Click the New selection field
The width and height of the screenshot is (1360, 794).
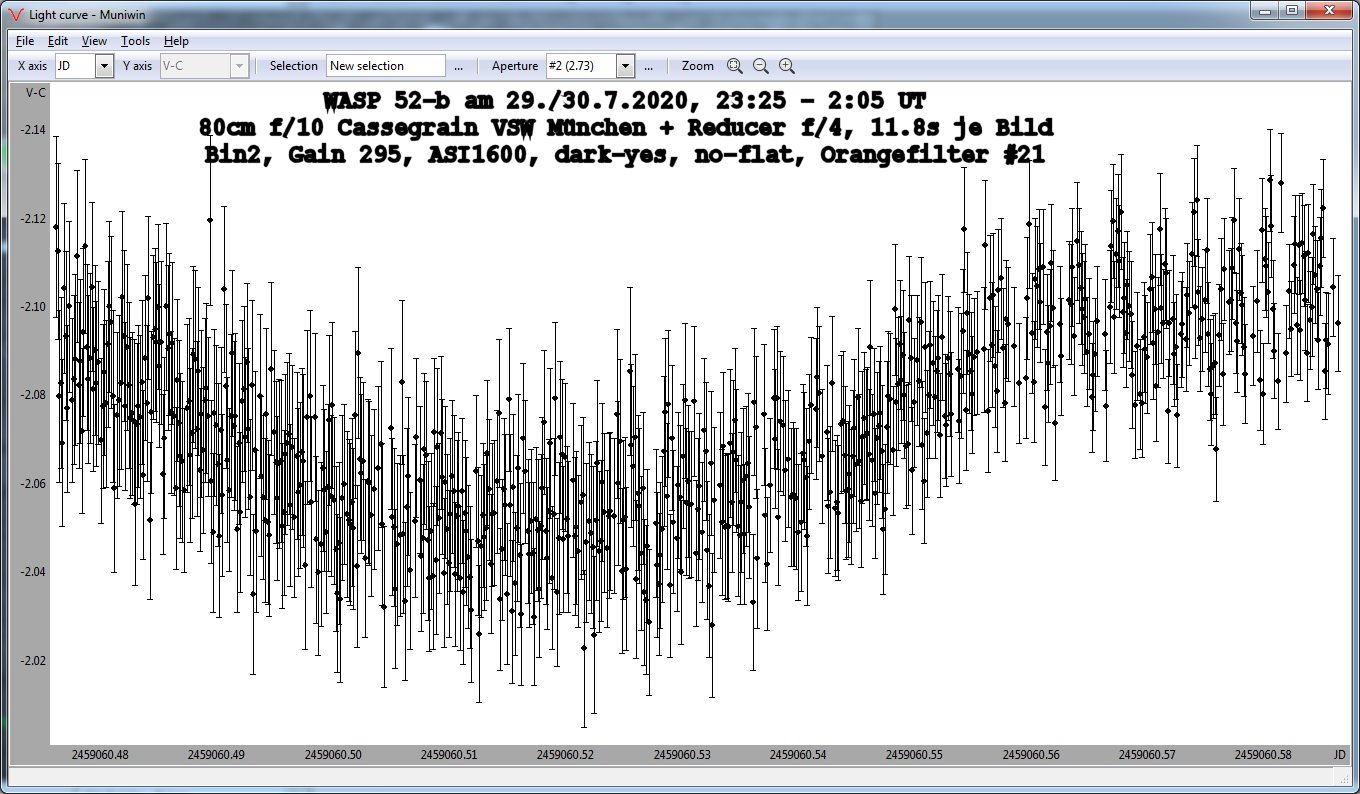[x=385, y=66]
